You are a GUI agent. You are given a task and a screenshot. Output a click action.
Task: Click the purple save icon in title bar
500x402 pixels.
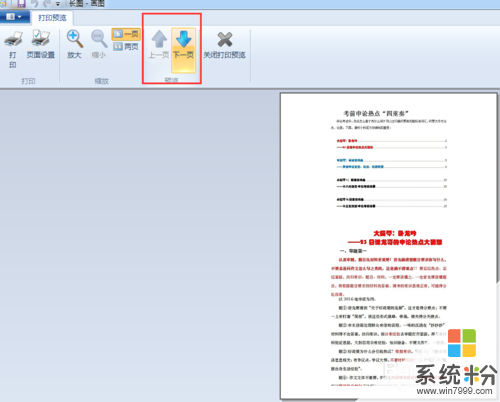pyautogui.click(x=21, y=4)
